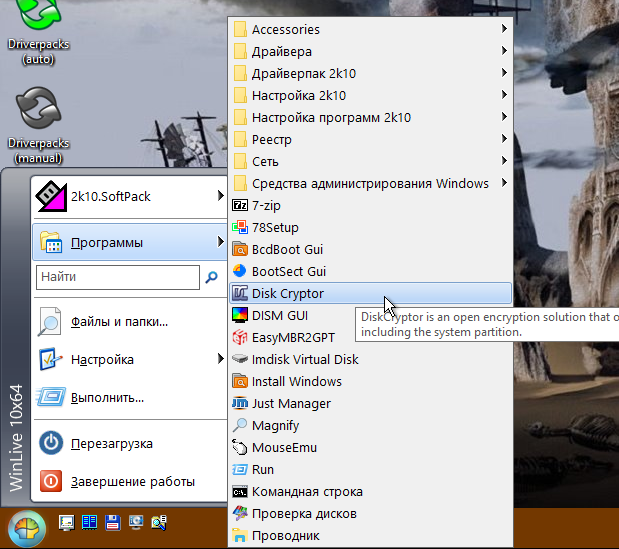Click the Run program icon

pos(240,470)
